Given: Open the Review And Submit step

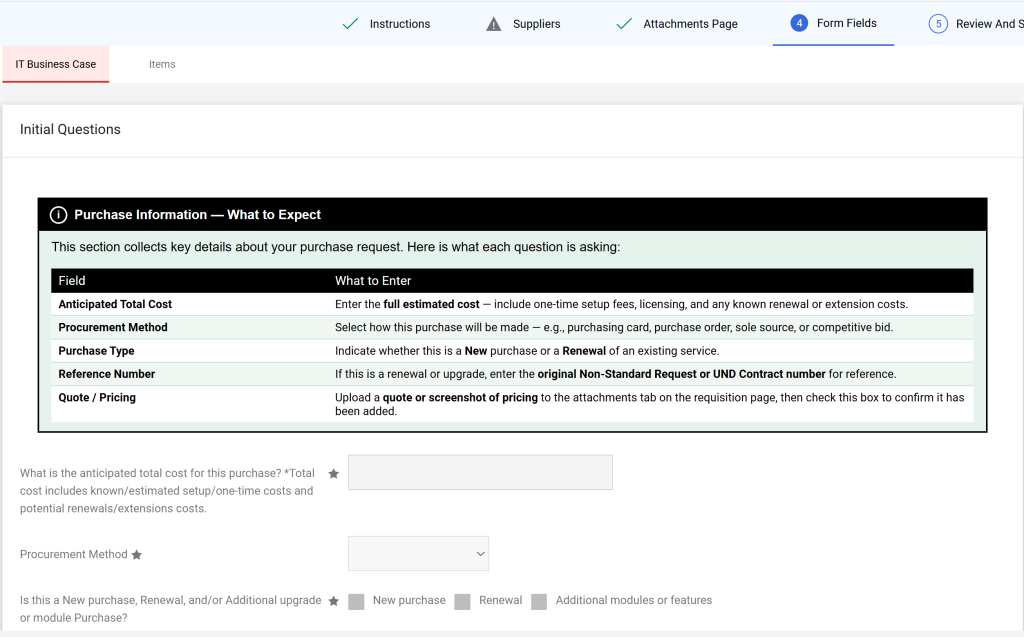Looking at the screenshot, I should pyautogui.click(x=989, y=24).
